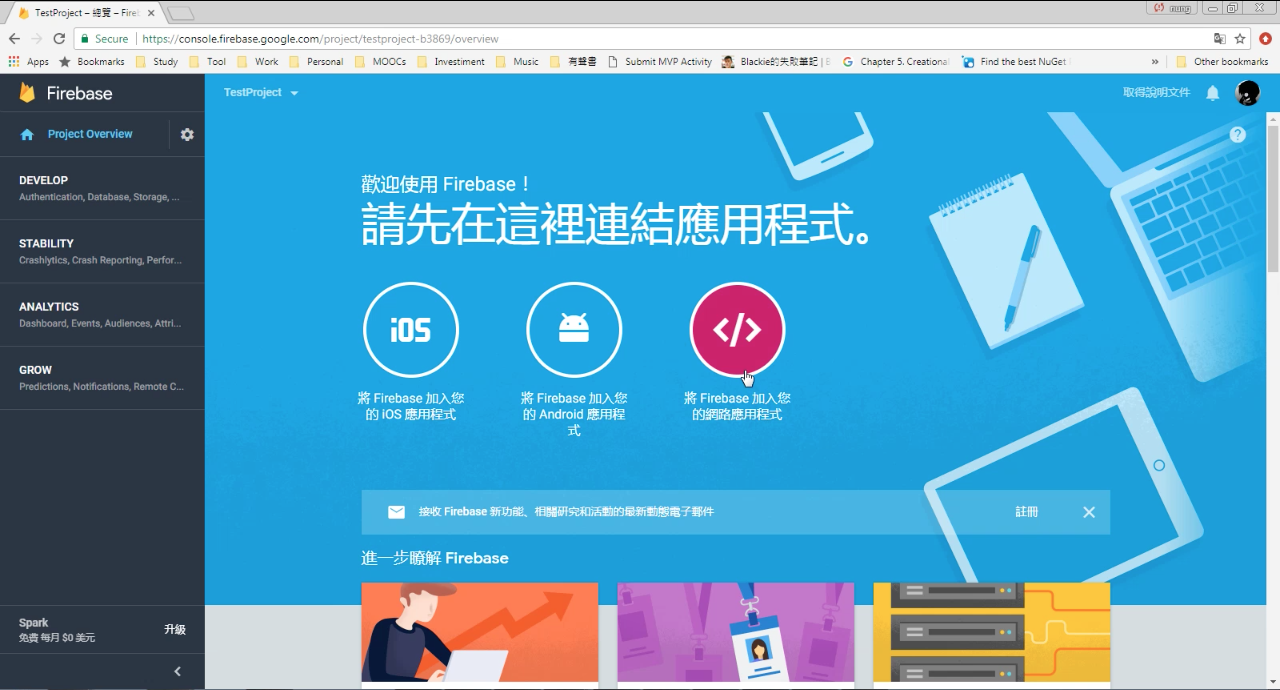
Task: Open the GROW menu section
Action: [102, 378]
